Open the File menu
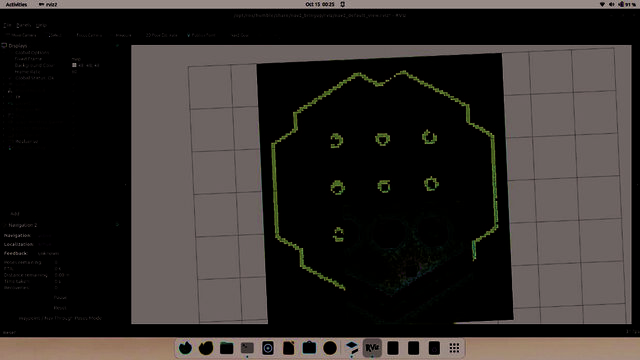This screenshot has height=360, width=640. (x=7, y=25)
